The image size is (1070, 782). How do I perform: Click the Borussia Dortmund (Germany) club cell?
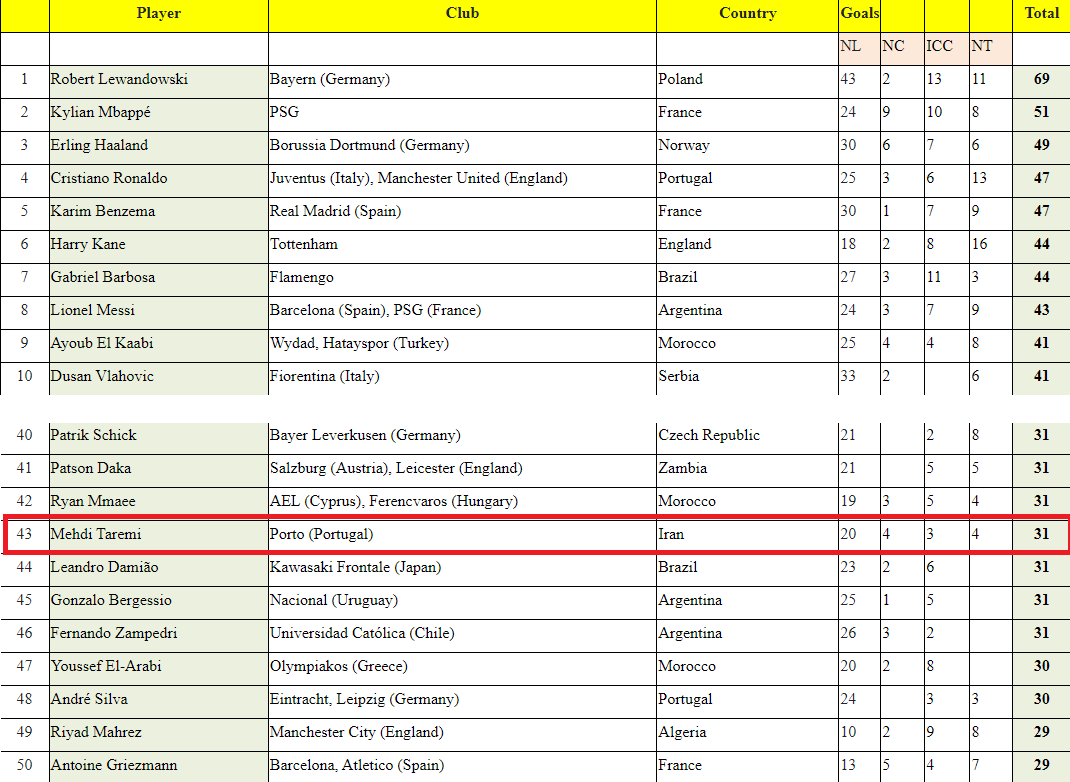coord(462,146)
